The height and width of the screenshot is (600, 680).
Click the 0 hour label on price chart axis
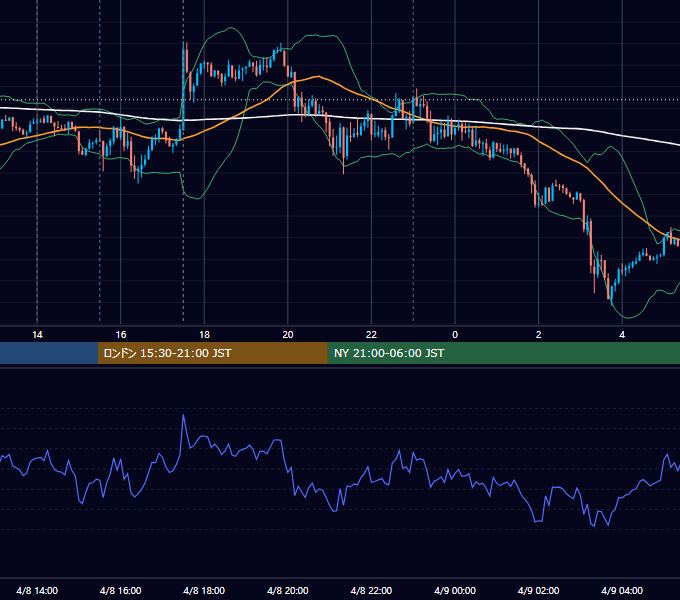click(x=455, y=335)
